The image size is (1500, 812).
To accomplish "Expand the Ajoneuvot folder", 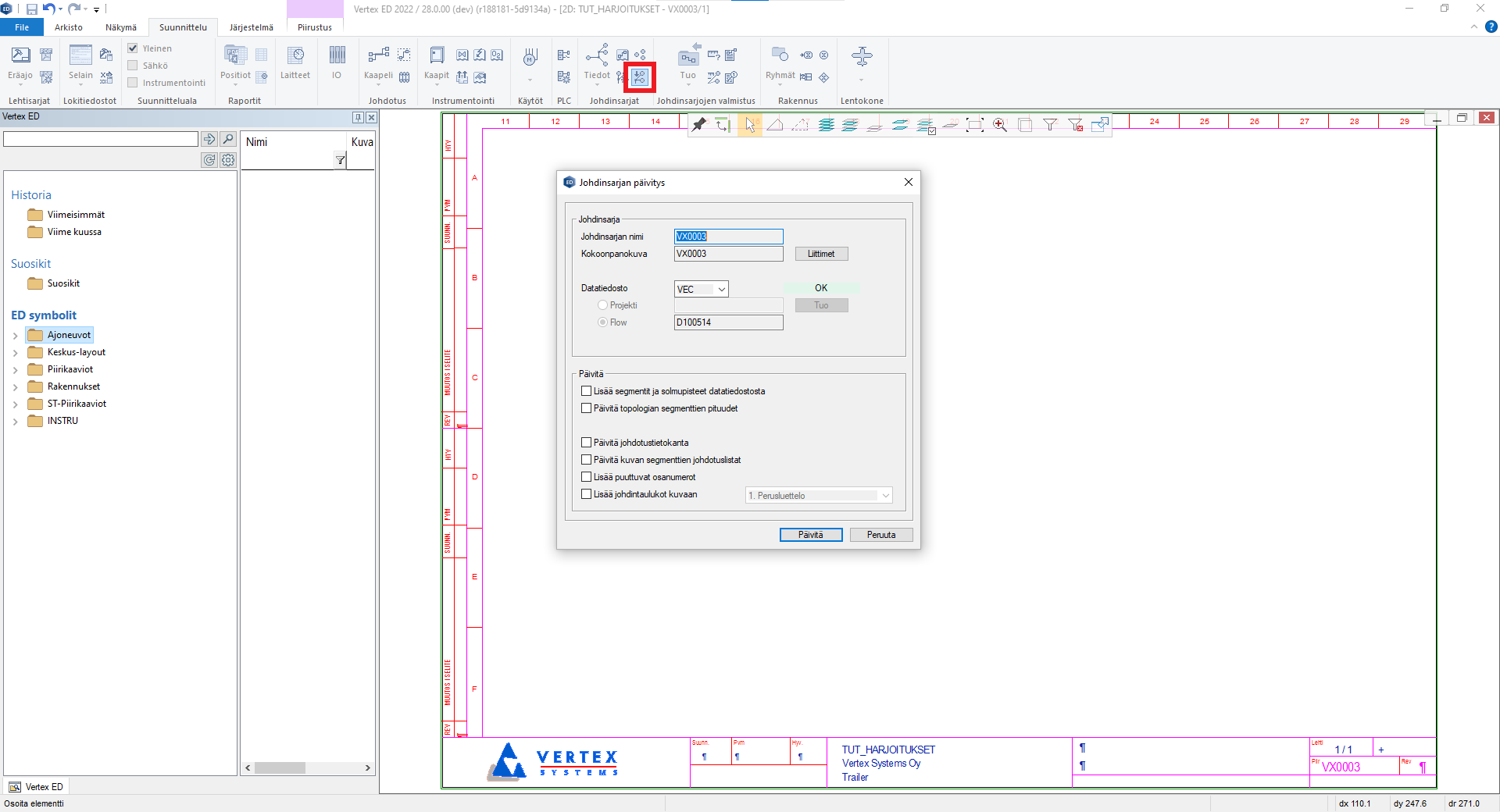I will coord(15,336).
